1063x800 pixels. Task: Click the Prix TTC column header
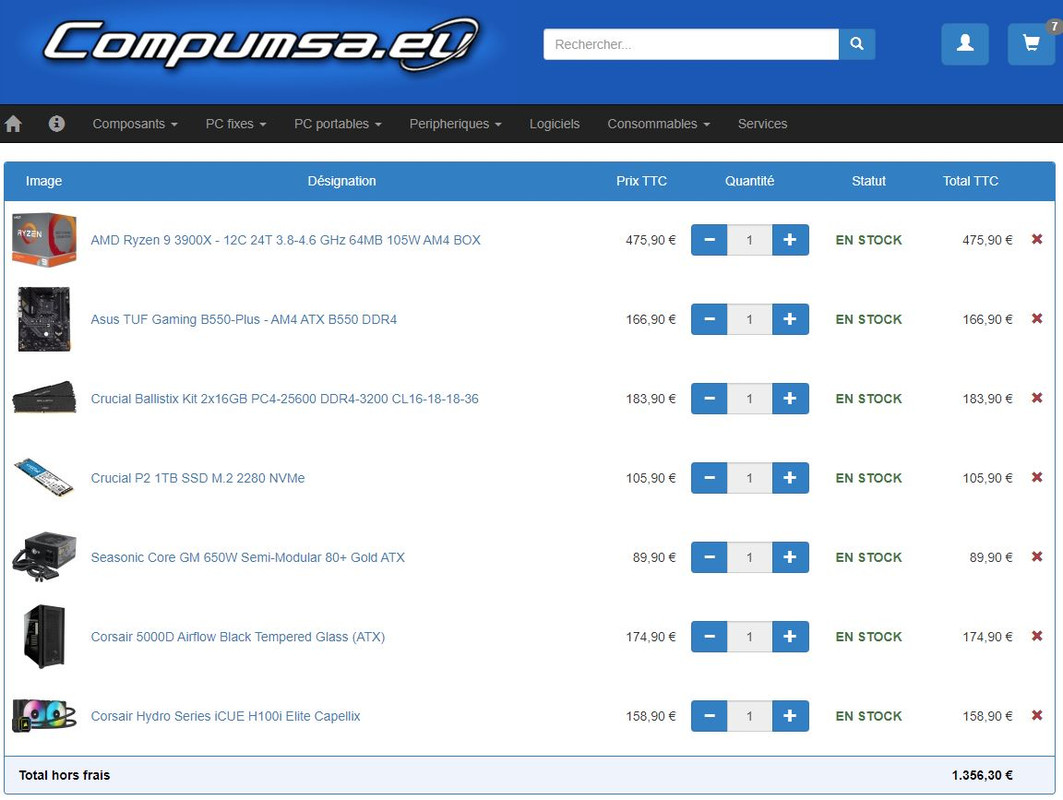pos(641,181)
